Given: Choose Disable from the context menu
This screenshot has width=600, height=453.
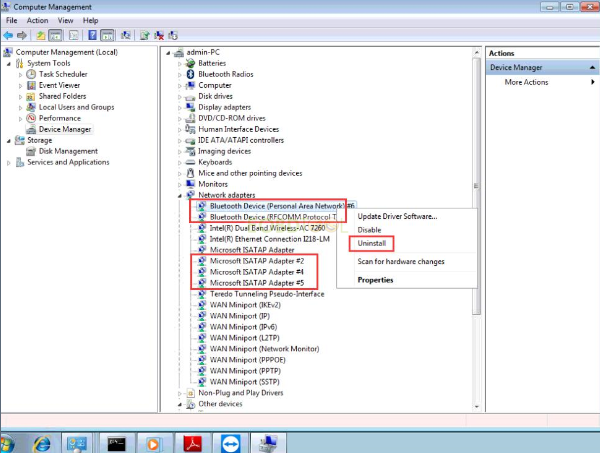Looking at the screenshot, I should click(369, 230).
